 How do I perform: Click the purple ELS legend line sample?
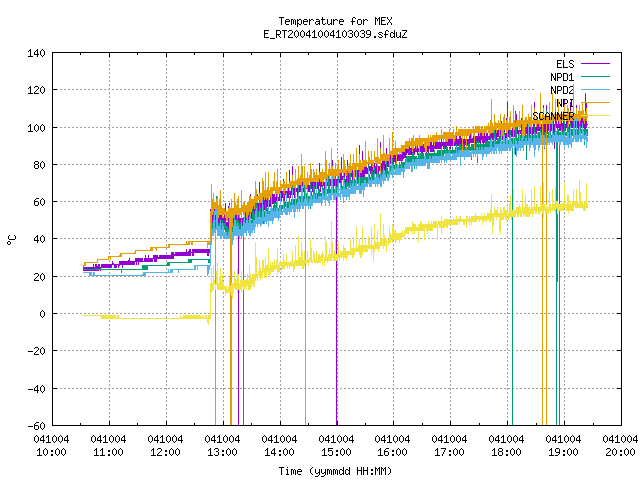tap(595, 64)
